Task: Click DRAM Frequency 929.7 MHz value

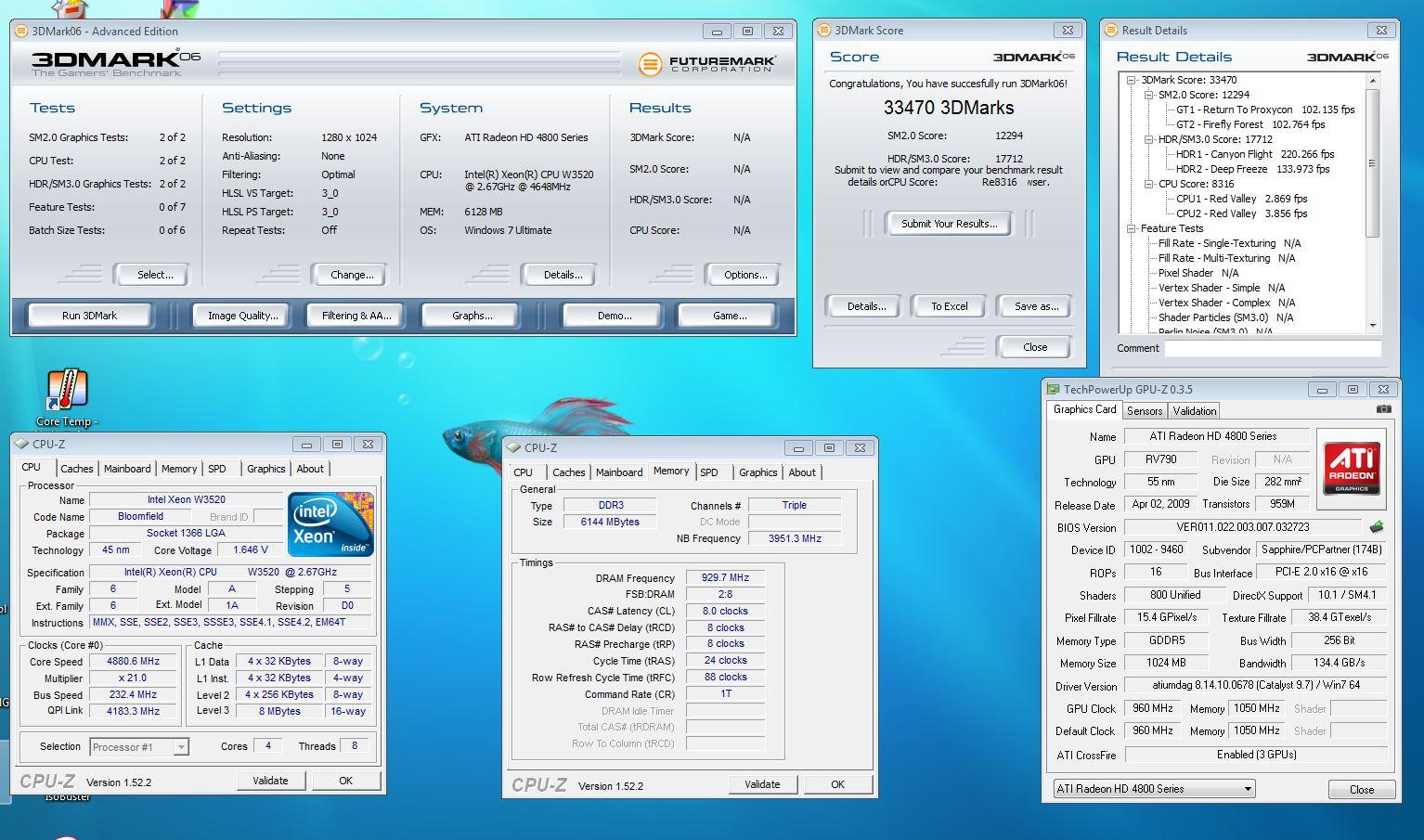Action: click(725, 577)
